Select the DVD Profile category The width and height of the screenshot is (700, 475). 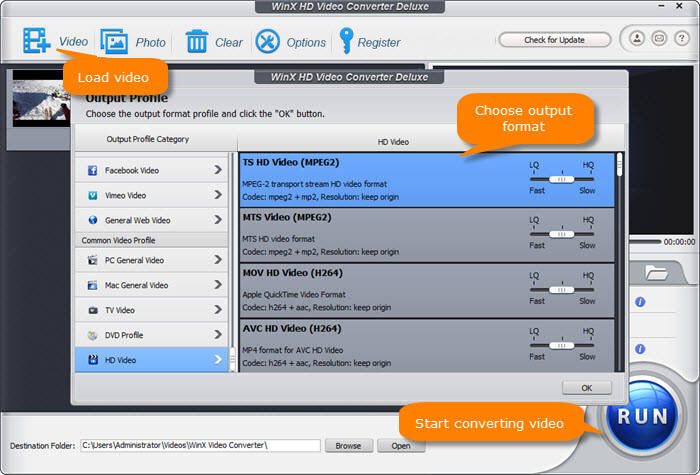click(x=151, y=335)
